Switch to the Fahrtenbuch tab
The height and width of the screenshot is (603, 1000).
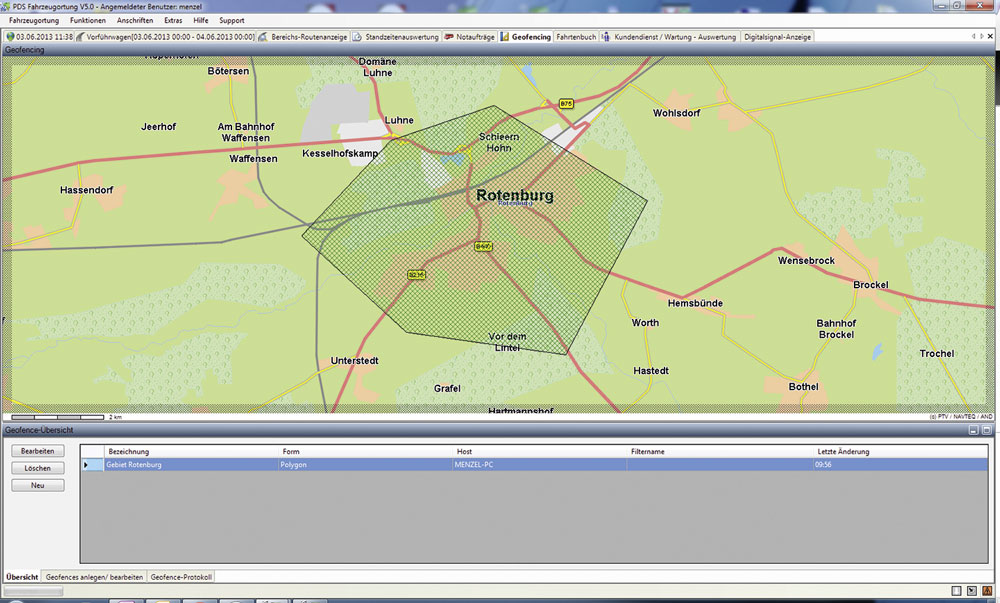pos(576,37)
